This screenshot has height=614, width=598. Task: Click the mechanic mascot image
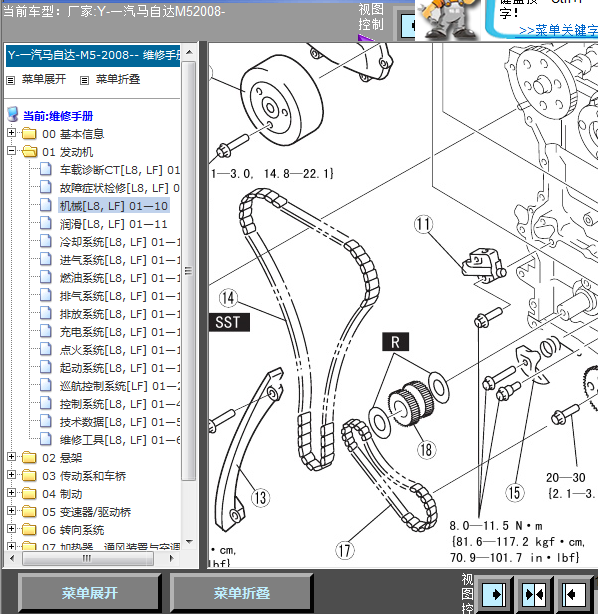coord(448,20)
